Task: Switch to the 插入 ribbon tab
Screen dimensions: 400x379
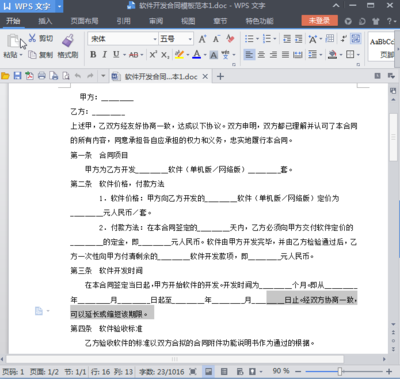Action: (45, 21)
